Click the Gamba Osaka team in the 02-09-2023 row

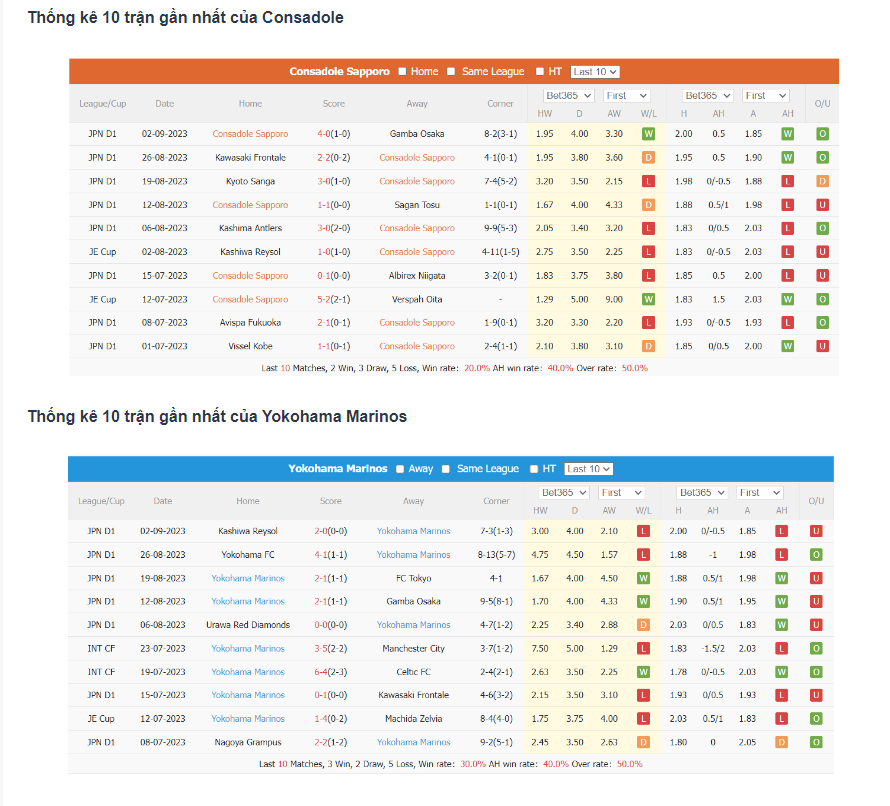(417, 134)
